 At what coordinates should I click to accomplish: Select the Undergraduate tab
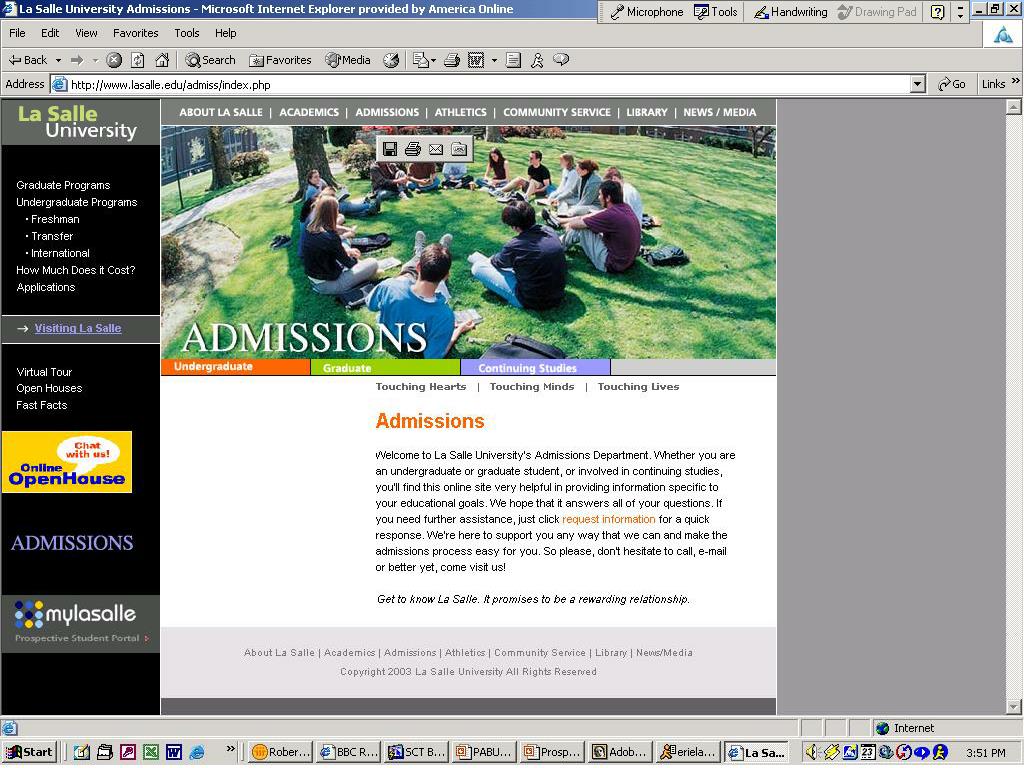(x=236, y=367)
